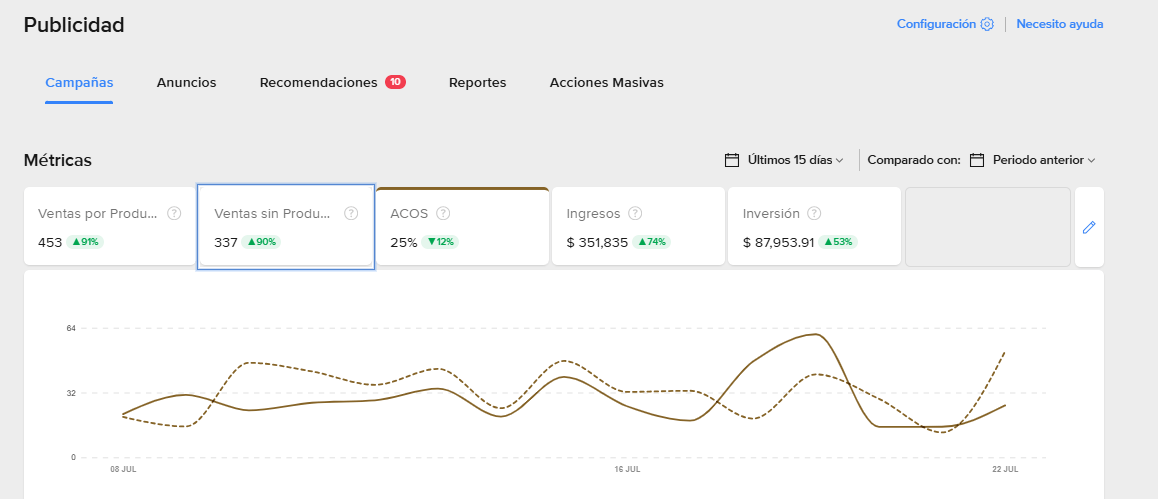The height and width of the screenshot is (499, 1158).
Task: Click the pencil icon to edit metrics
Action: (1089, 228)
